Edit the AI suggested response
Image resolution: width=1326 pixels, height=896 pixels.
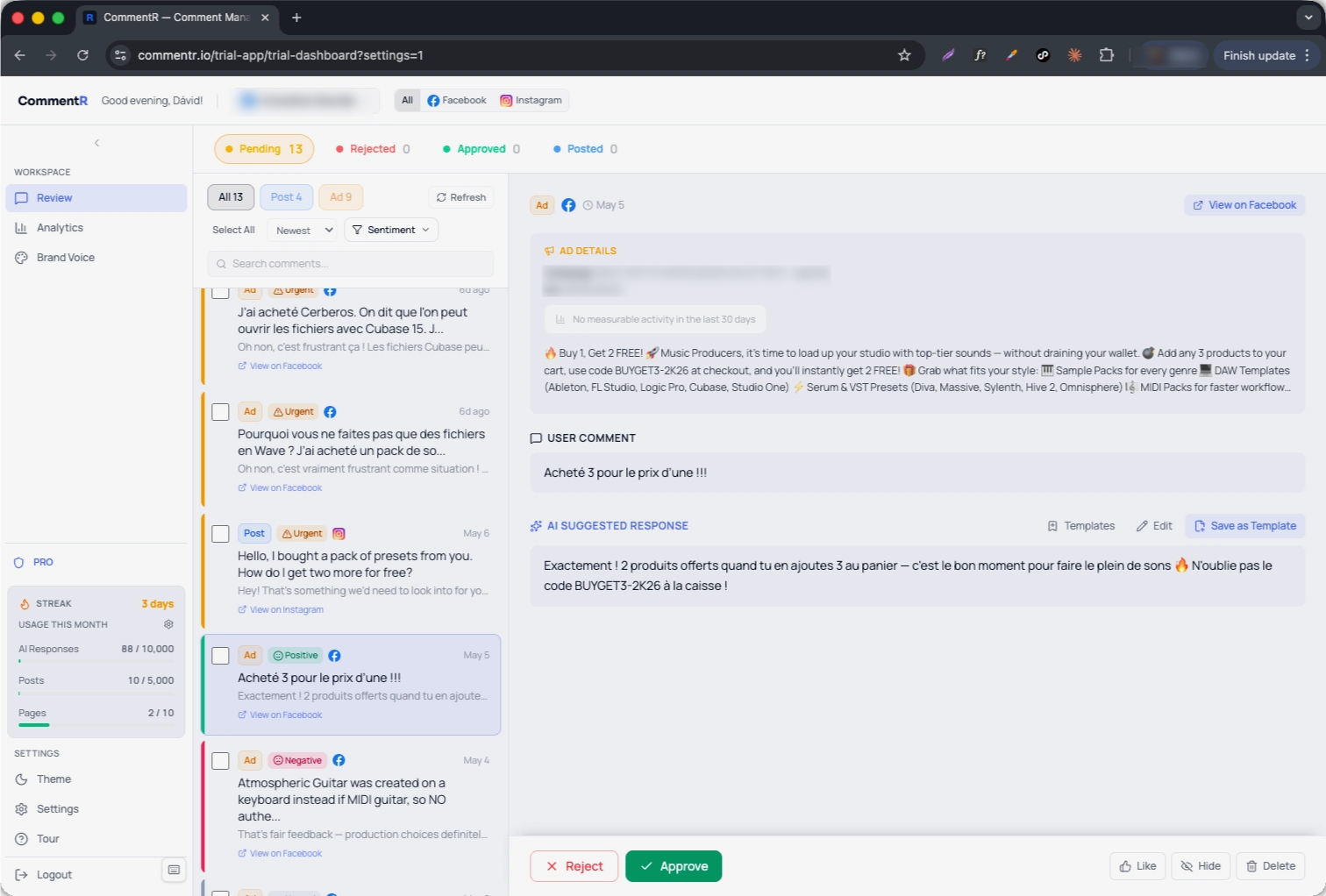[x=1154, y=526]
